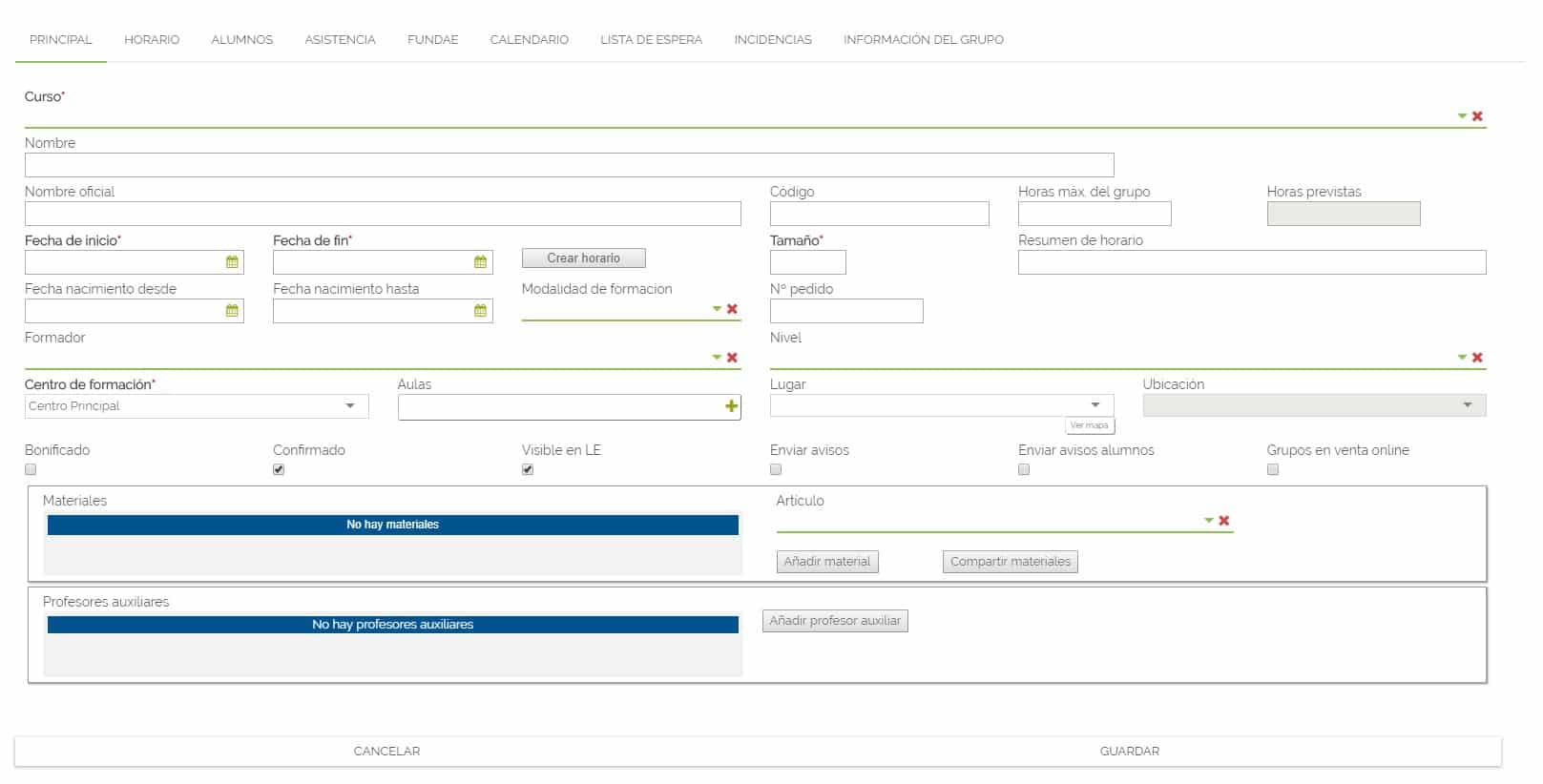
Task: Click 'No hay materiales' header row
Action: 393,525
